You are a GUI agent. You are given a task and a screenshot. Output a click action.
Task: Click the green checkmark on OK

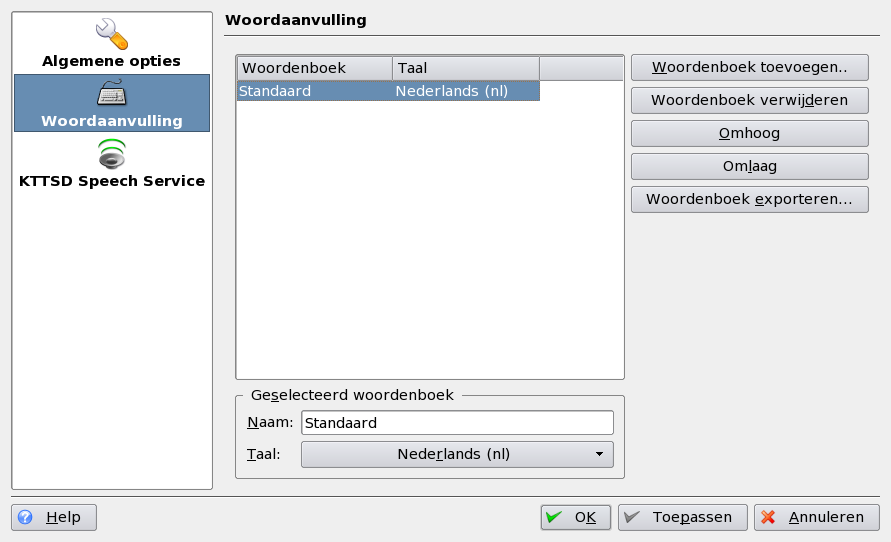(x=555, y=517)
